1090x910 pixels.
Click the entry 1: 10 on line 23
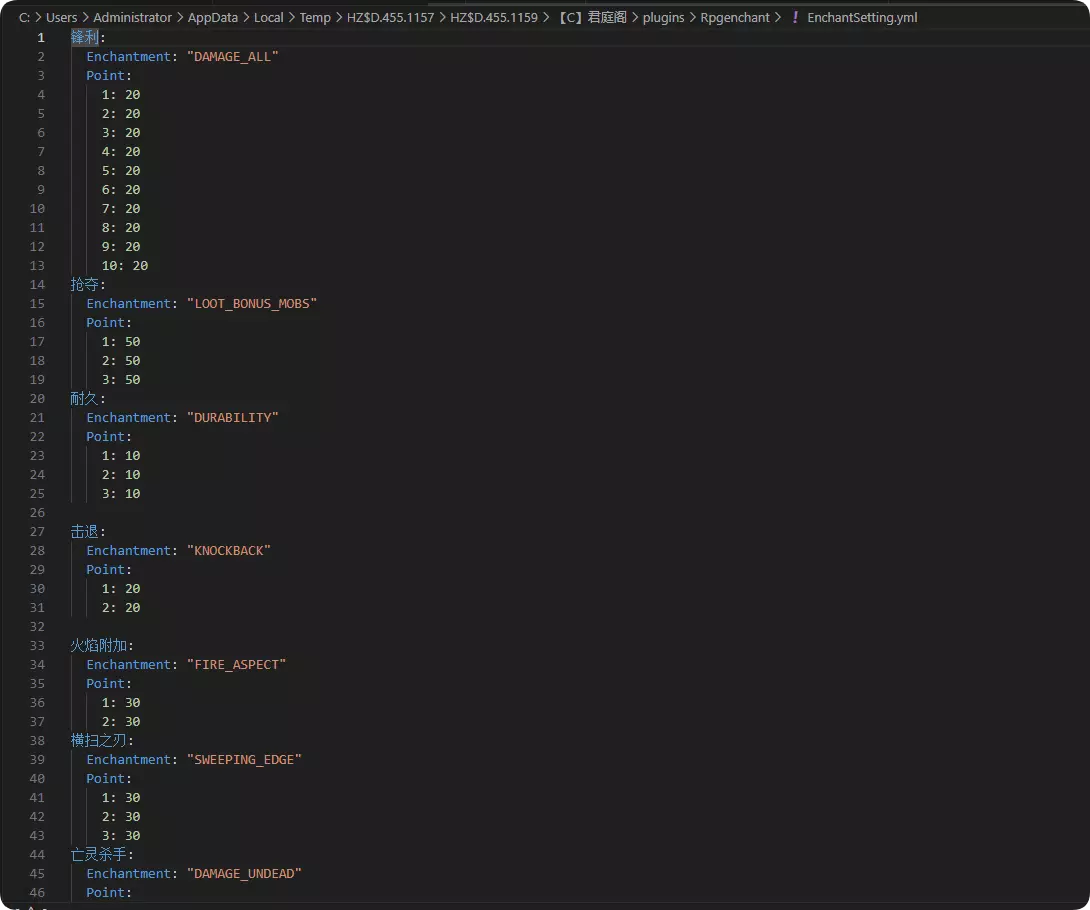121,455
